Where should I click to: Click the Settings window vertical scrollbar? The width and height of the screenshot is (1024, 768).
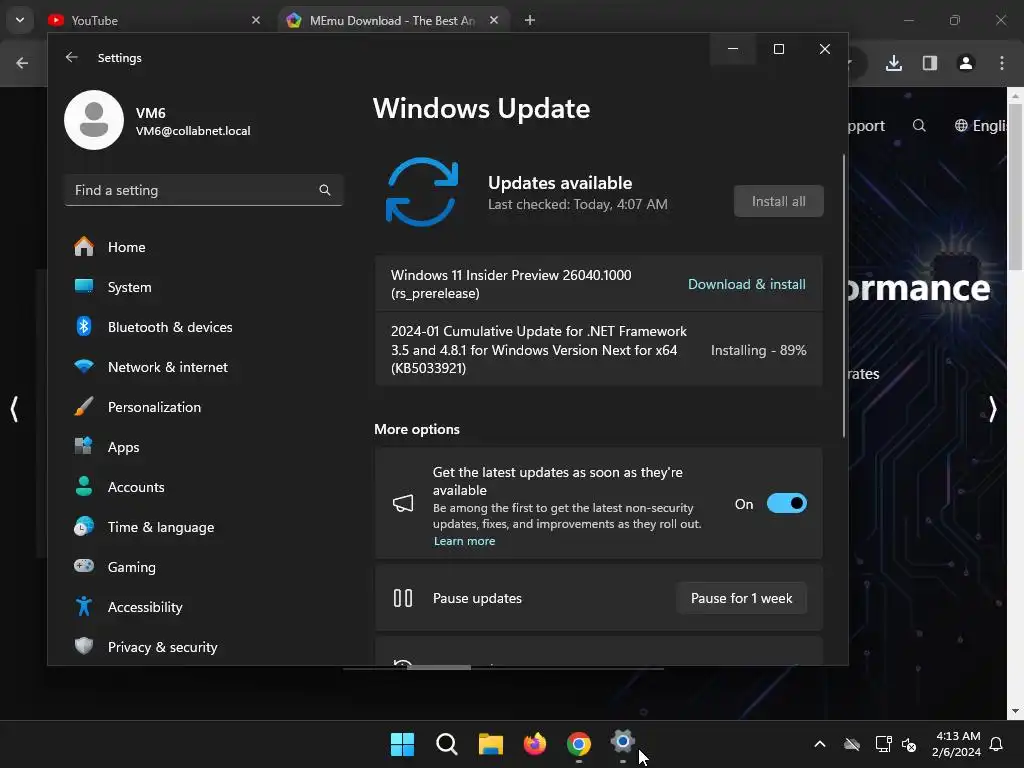click(844, 296)
